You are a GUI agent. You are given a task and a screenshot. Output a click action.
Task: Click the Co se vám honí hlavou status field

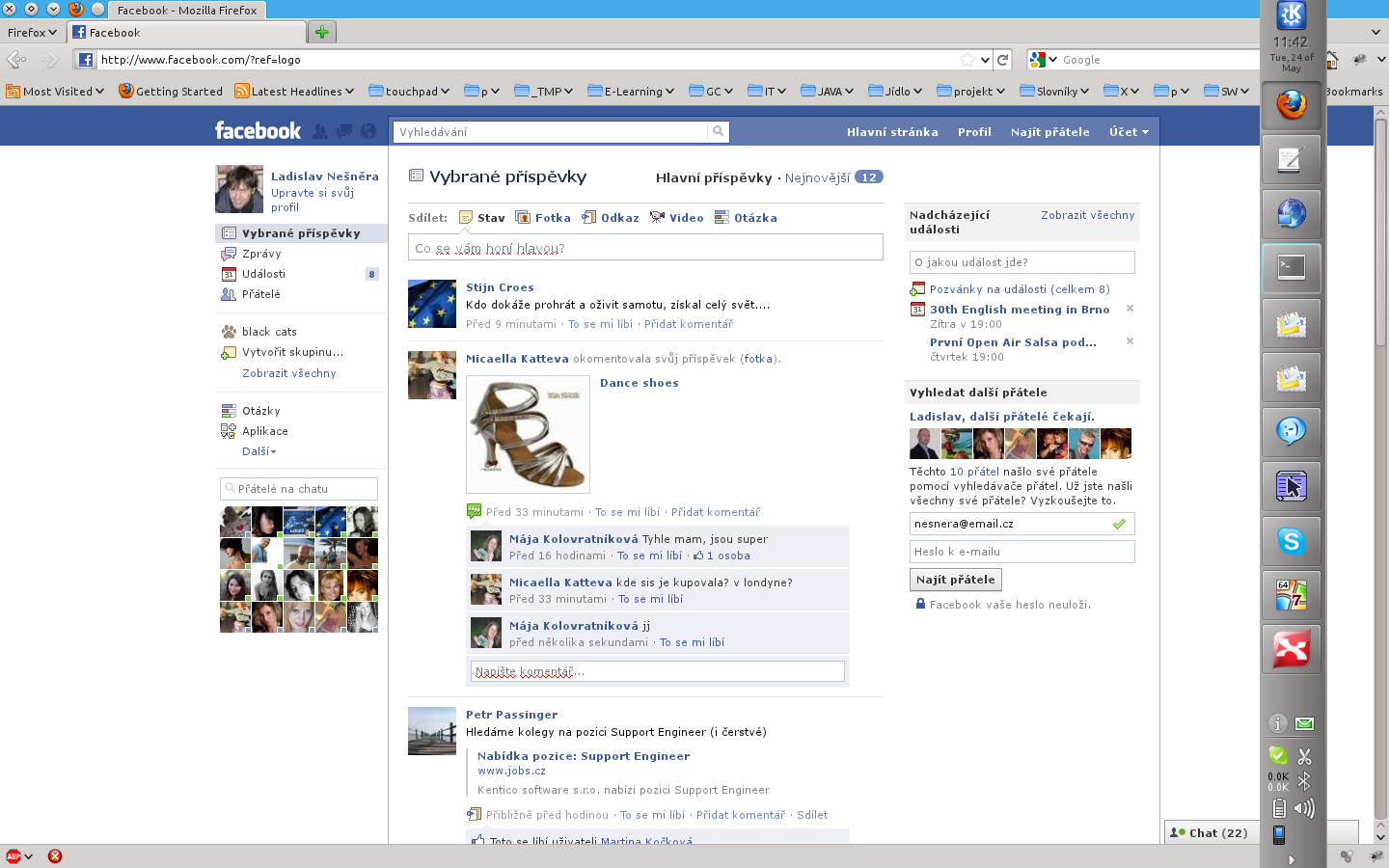click(645, 248)
